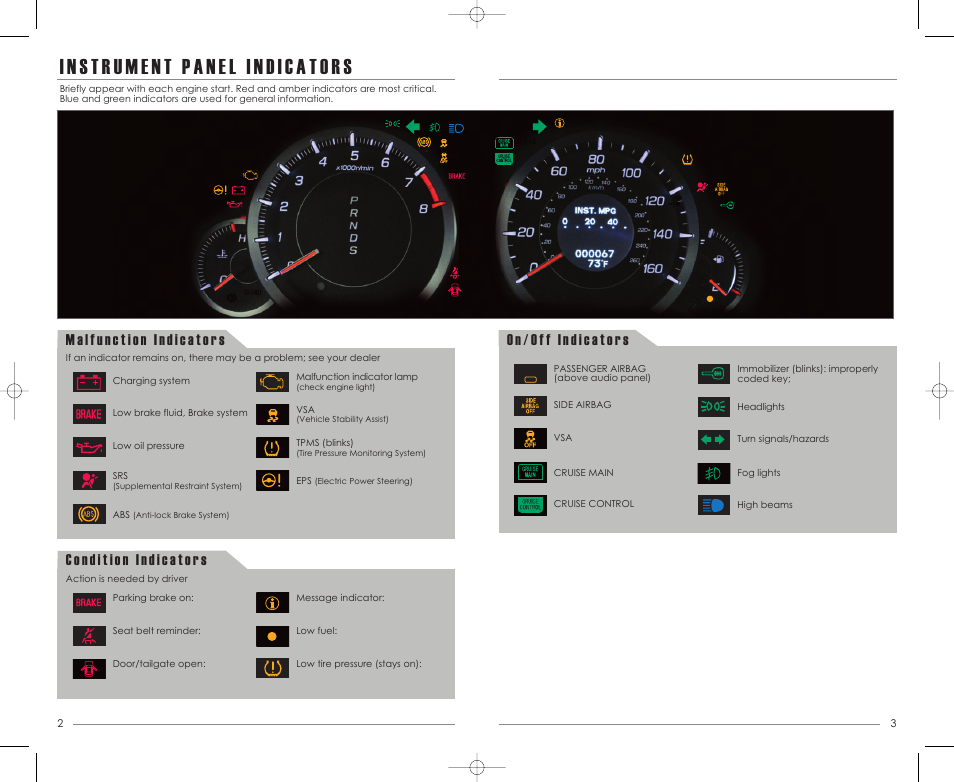Click the SRS airbag icon
This screenshot has width=954, height=782.
point(89,481)
